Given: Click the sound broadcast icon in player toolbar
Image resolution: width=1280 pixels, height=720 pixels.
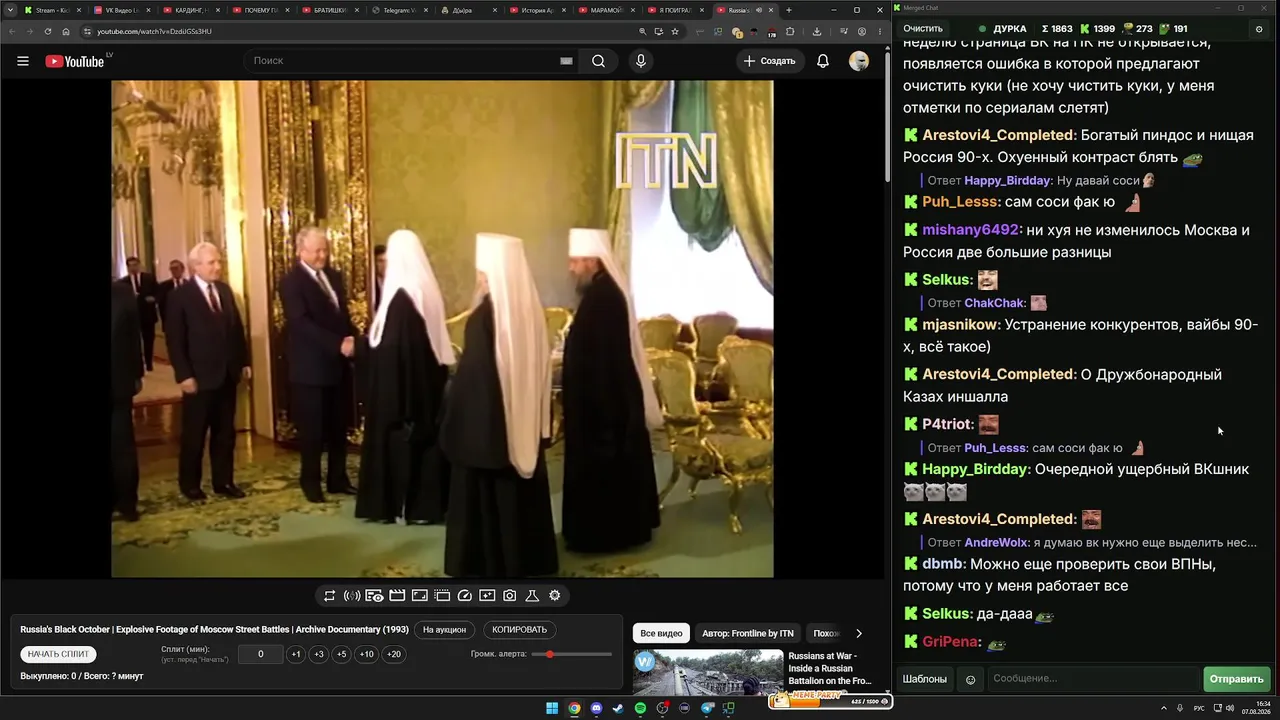Looking at the screenshot, I should pos(352,596).
